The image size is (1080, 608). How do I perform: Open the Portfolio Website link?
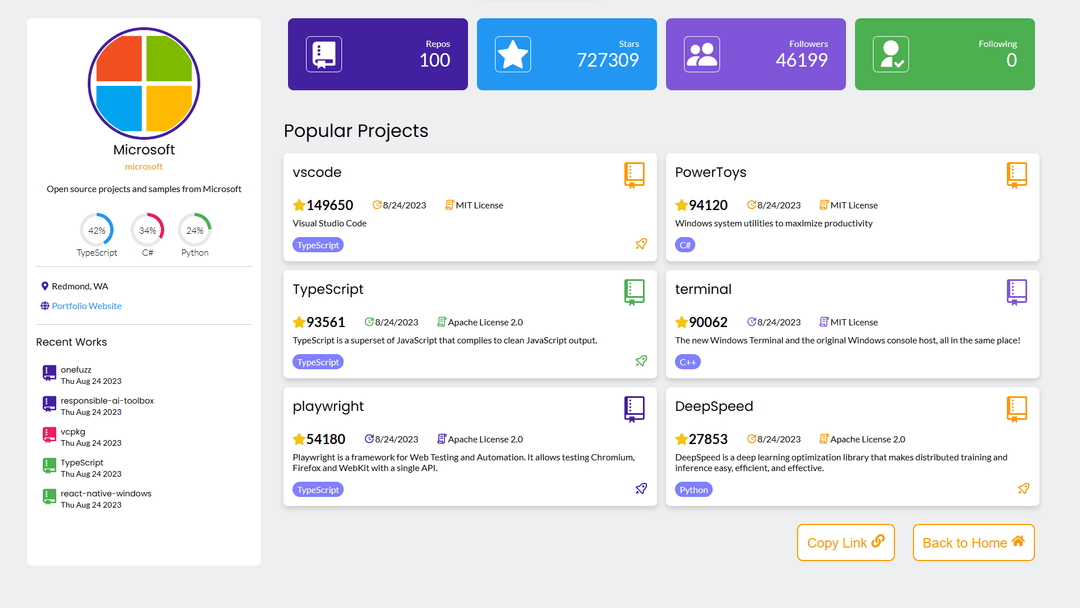pos(86,306)
